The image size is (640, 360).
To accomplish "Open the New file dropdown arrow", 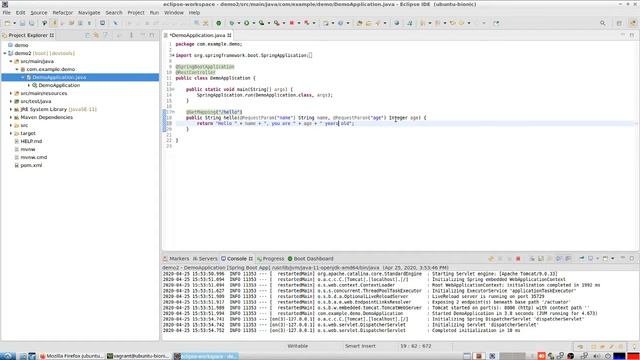I will [14, 23].
